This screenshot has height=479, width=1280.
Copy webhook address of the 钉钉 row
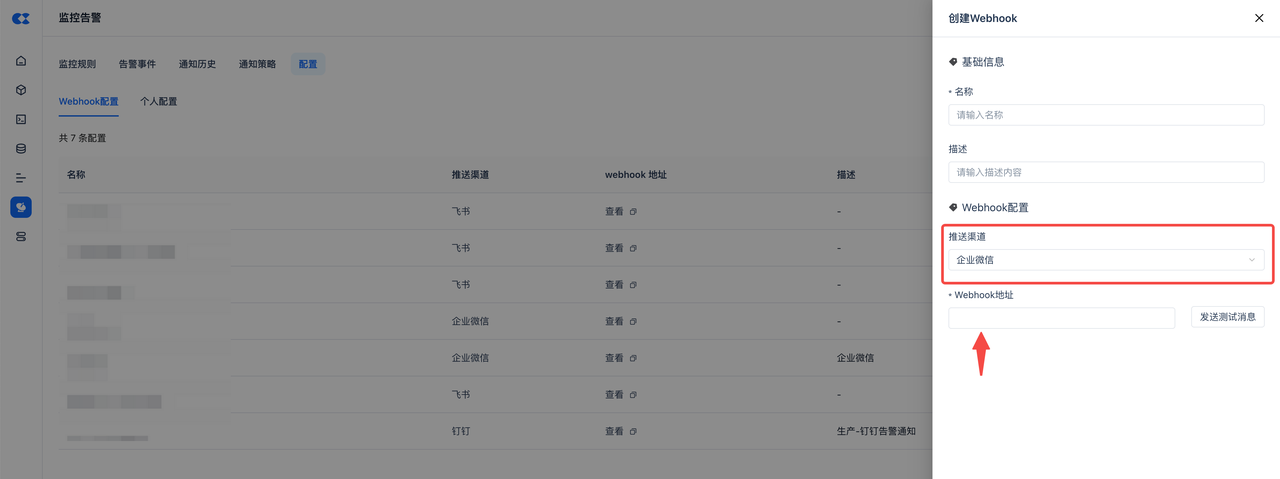[633, 432]
